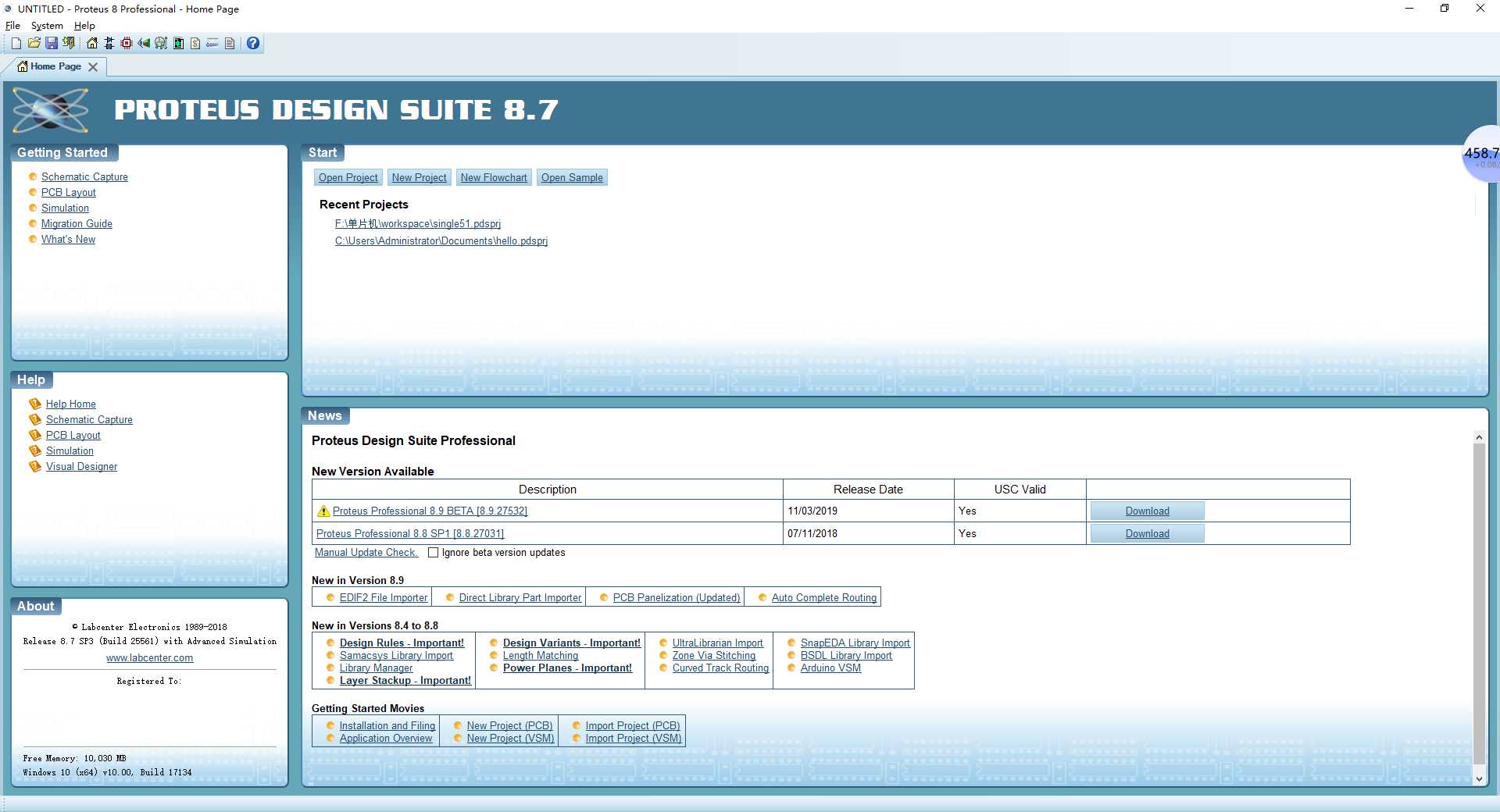Download Proteus Professional 8.9 BETA

(x=1147, y=511)
